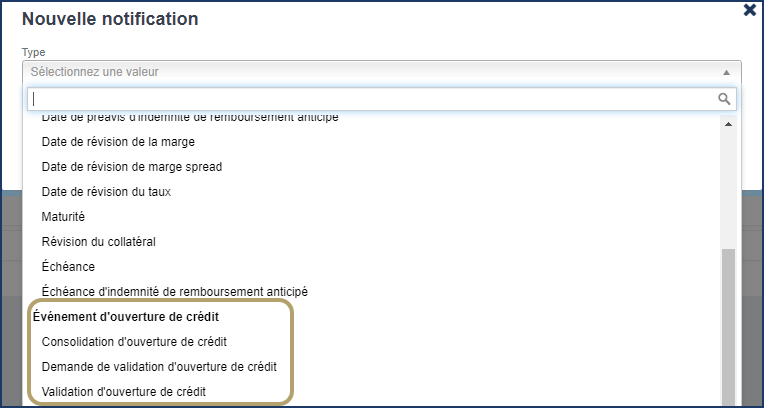Choose the 'Échéance' option
764x408 pixels.
(68, 267)
